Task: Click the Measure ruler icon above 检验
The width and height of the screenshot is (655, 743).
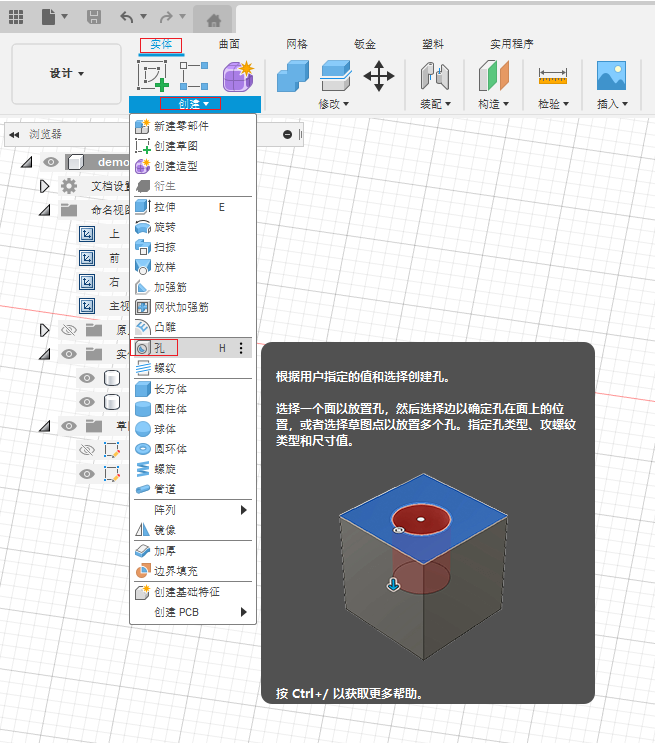Action: [x=553, y=76]
